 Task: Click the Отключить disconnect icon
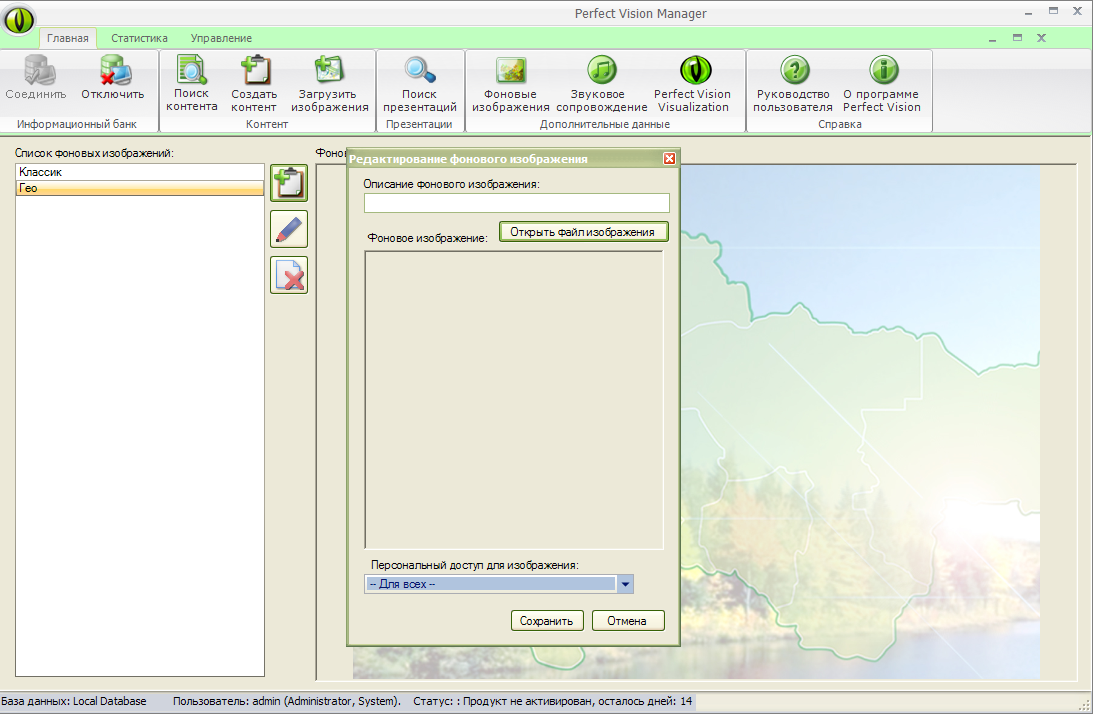pyautogui.click(x=114, y=70)
